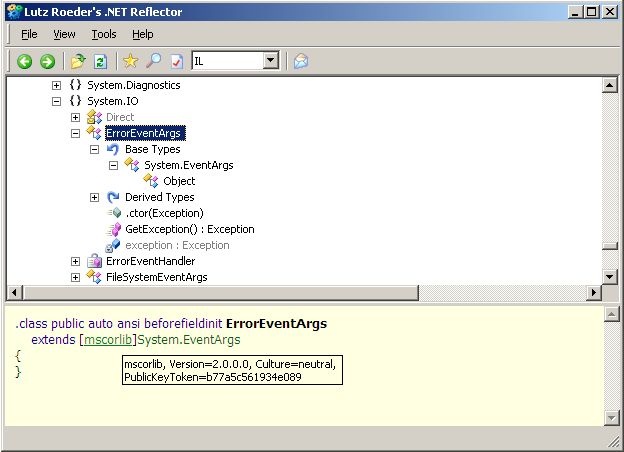Select ErrorEventHandler in the tree
Screen dimensions: 624x452
tap(150, 261)
